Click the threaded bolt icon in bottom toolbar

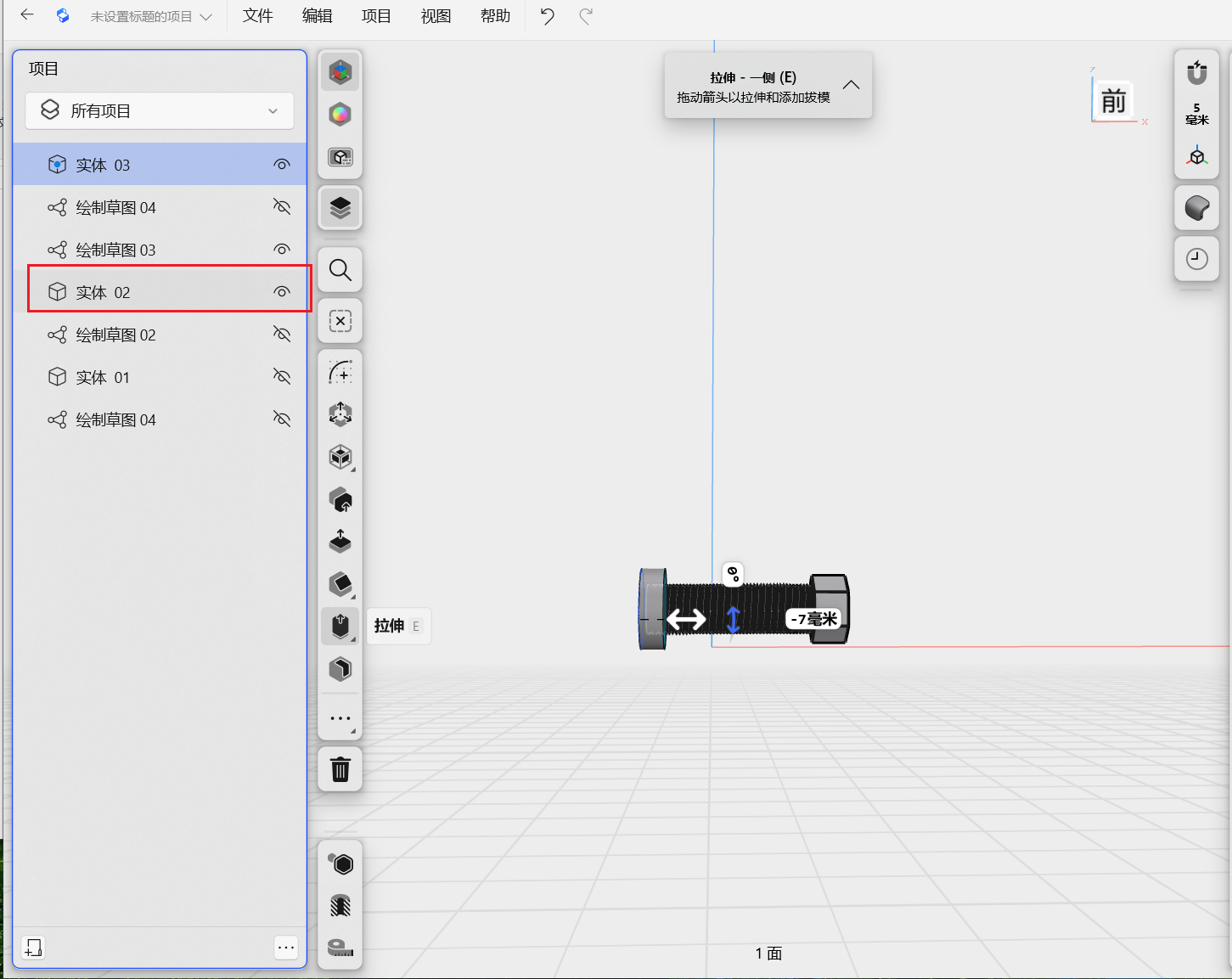340,906
